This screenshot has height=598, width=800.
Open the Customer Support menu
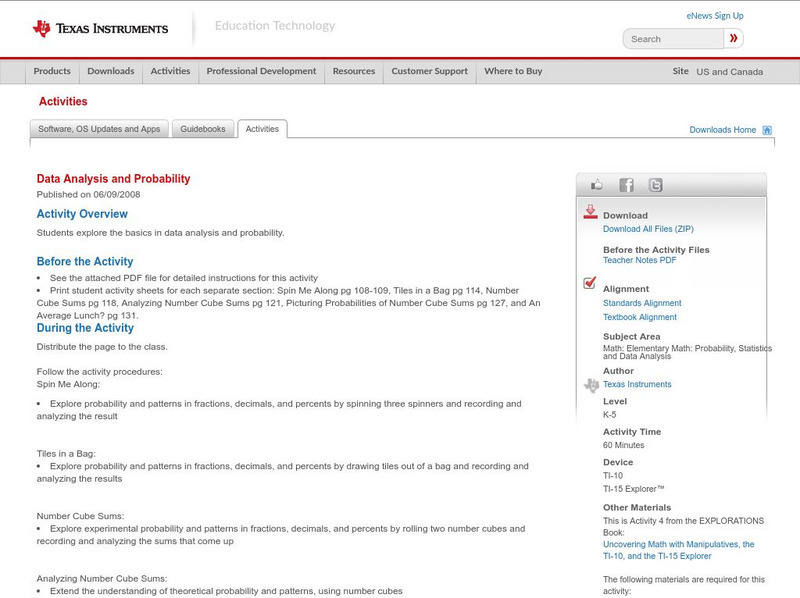[429, 71]
